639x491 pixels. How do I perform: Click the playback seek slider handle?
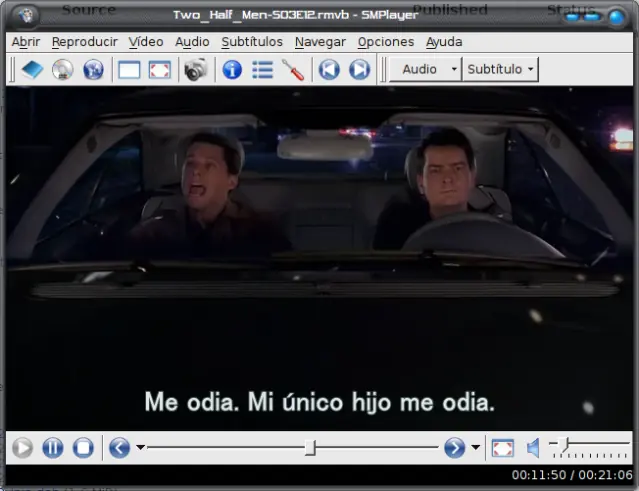310,447
